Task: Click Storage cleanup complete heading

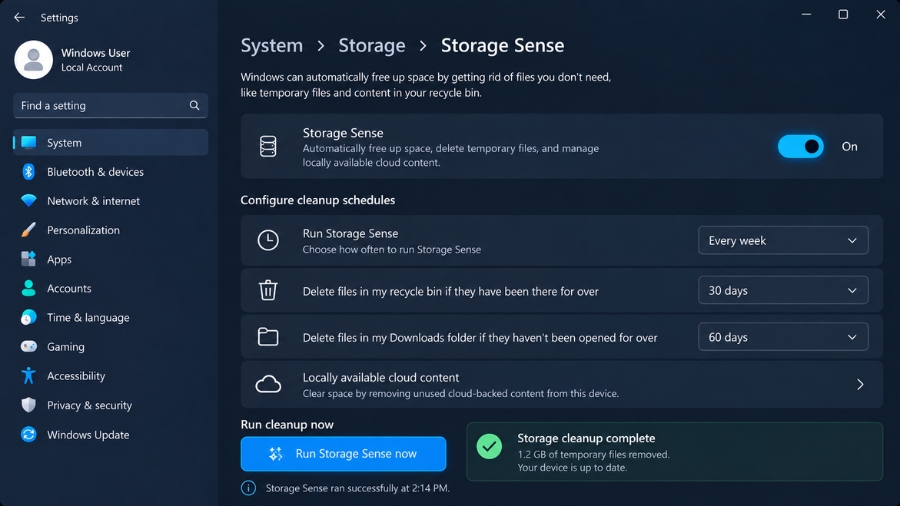Action: pos(586,438)
